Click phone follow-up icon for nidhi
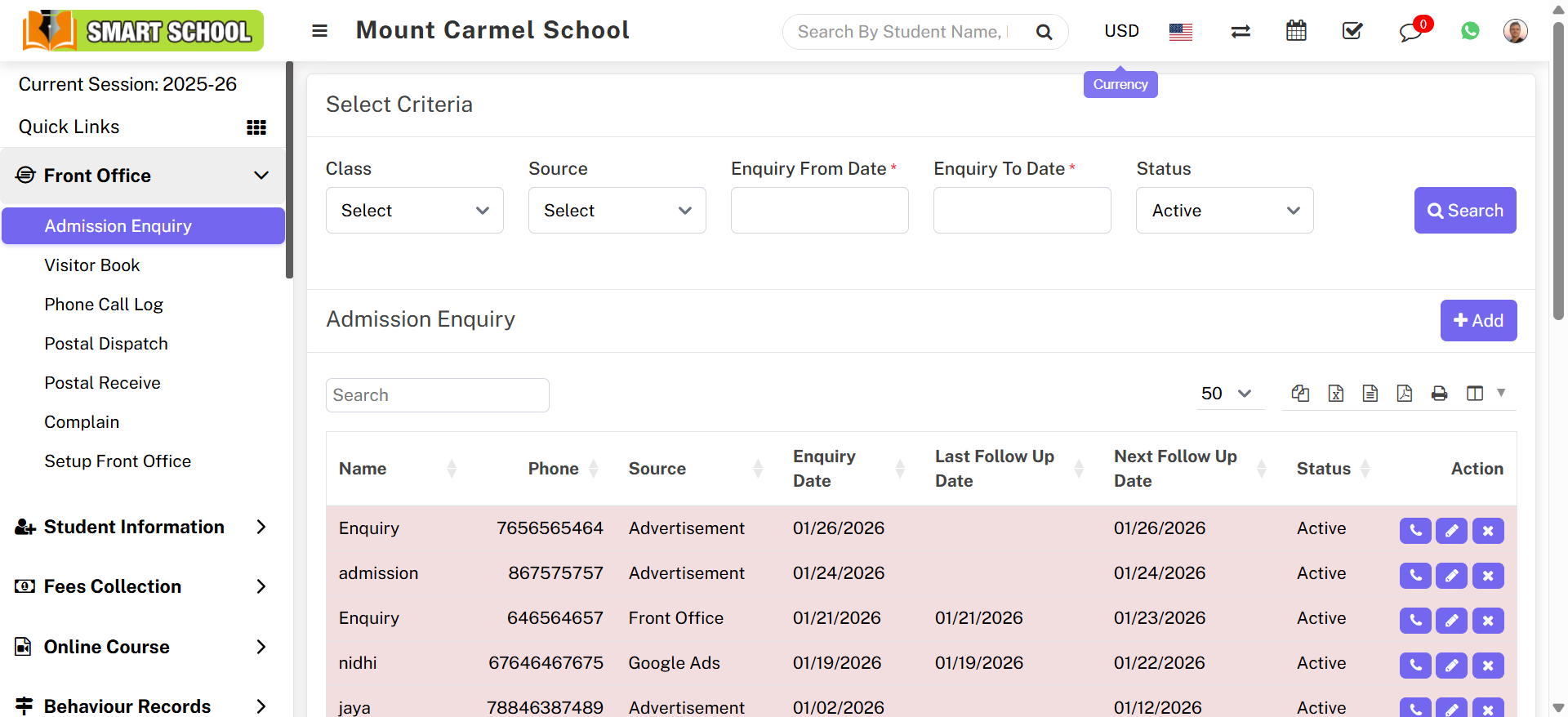Image resolution: width=1568 pixels, height=717 pixels. coord(1415,666)
